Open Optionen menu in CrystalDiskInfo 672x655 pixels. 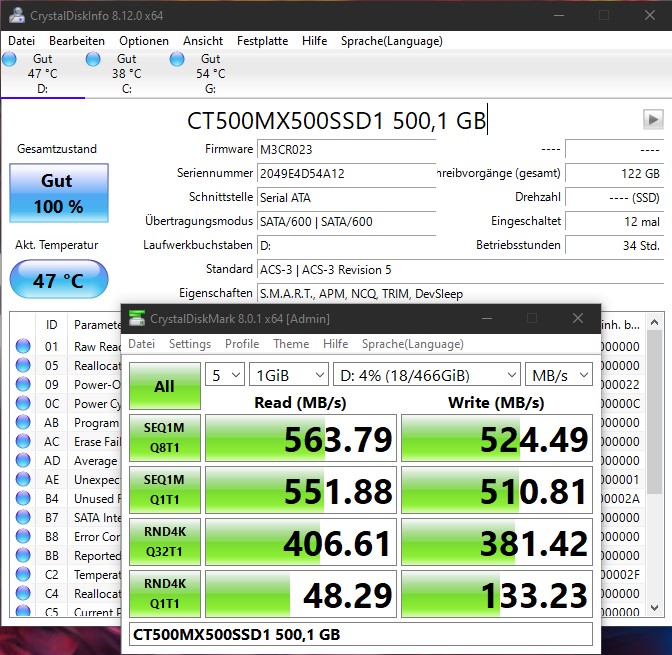144,41
